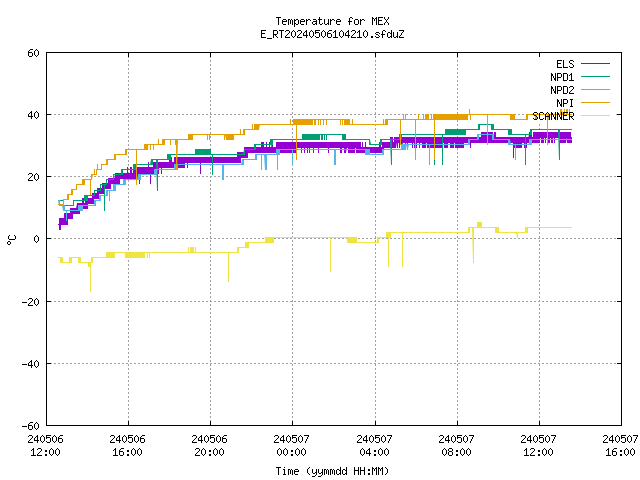Click the y-axis 0 tick label
This screenshot has height=480, width=640.
point(37,239)
